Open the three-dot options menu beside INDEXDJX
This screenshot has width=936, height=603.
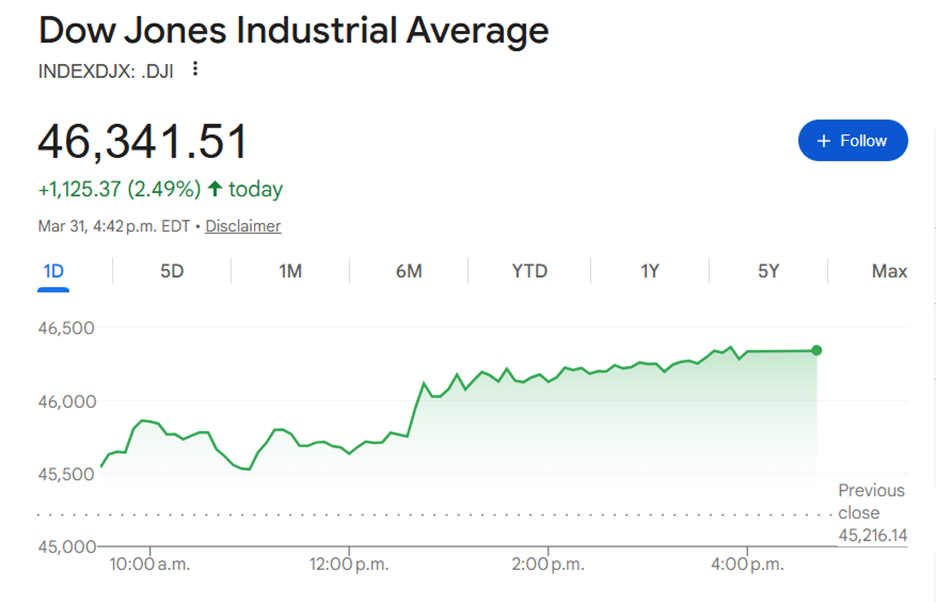196,69
